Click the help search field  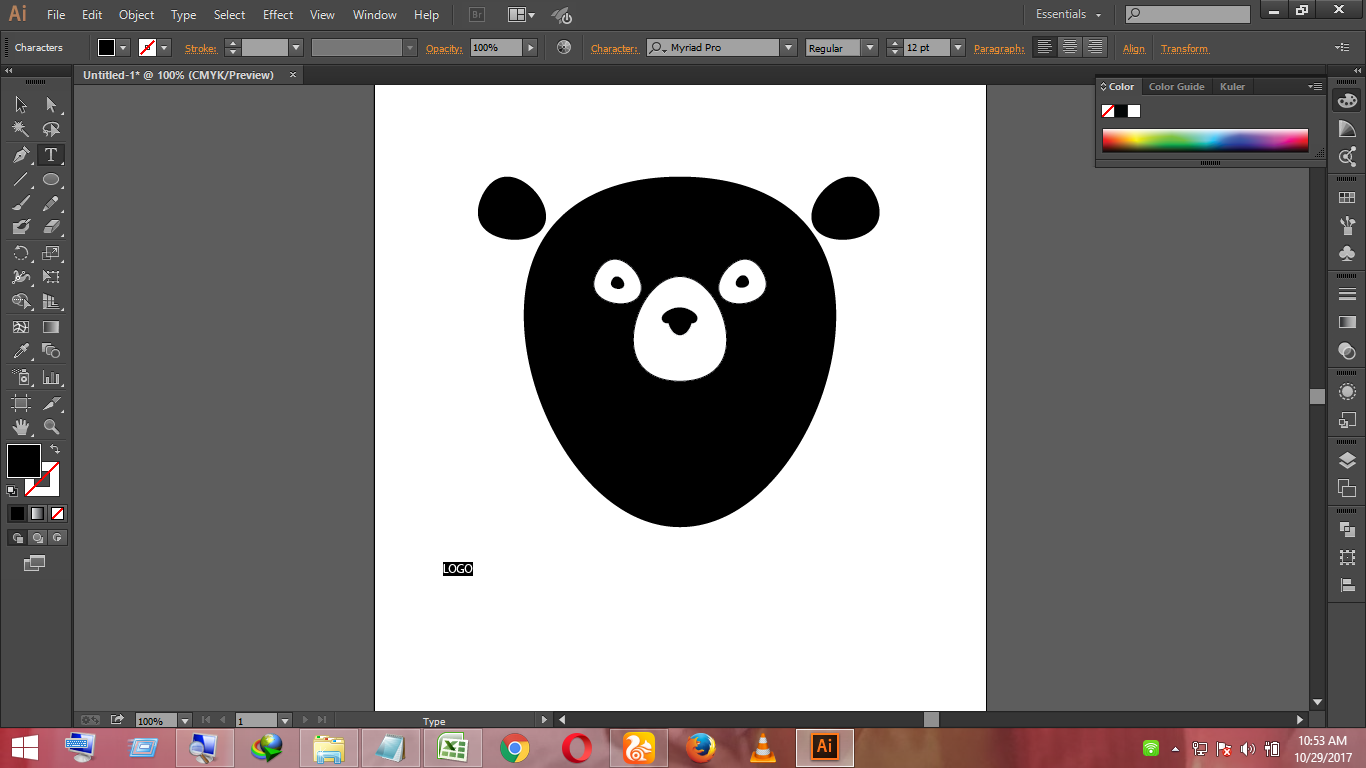point(1187,14)
